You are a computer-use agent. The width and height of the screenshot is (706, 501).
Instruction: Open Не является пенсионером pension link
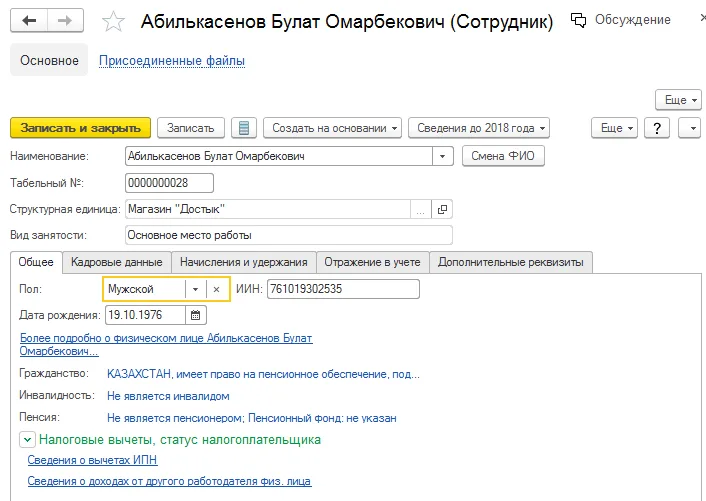252,418
